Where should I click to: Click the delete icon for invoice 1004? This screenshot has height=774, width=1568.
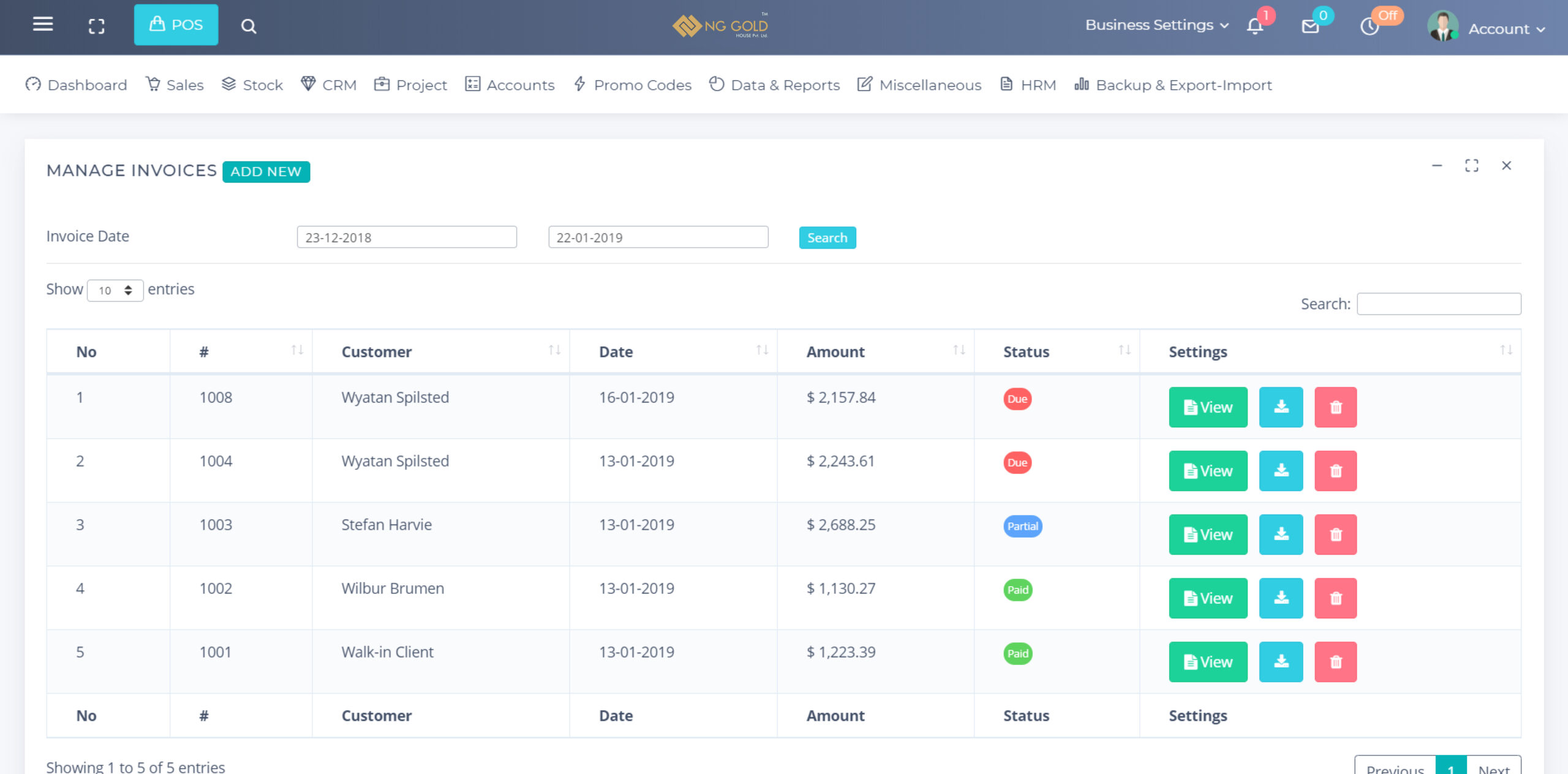tap(1336, 469)
